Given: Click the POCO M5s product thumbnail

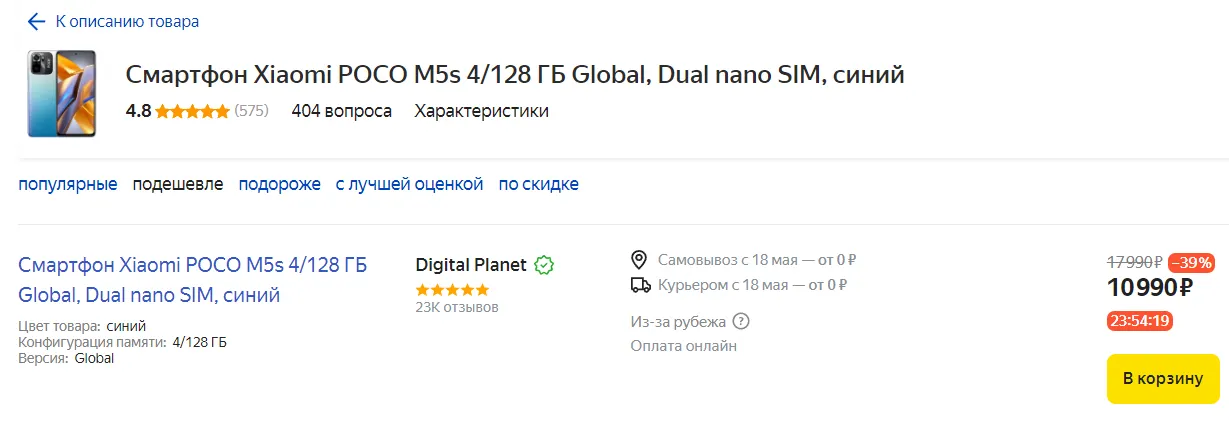Looking at the screenshot, I should point(62,93).
